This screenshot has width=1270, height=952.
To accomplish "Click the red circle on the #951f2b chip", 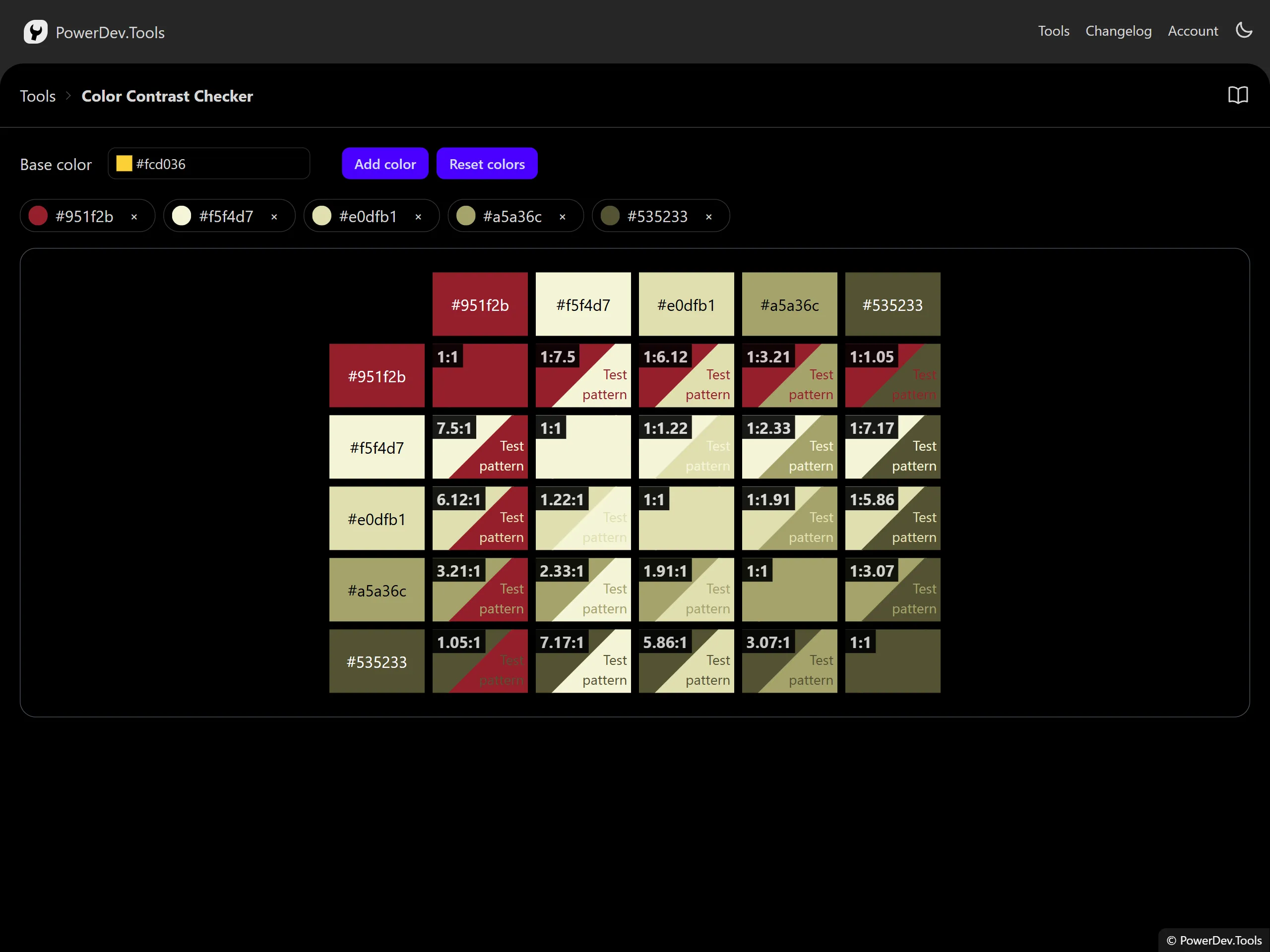I will pos(39,216).
